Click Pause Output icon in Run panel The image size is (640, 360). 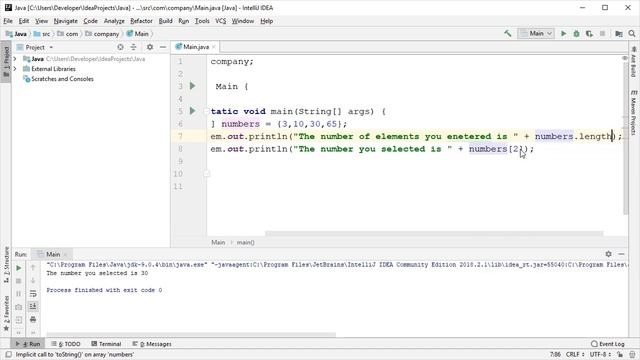pos(18,293)
